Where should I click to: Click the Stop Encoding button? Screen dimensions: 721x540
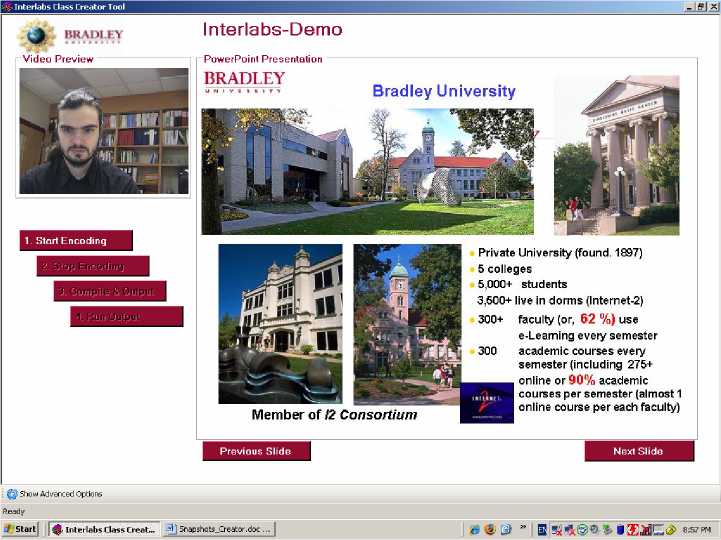(93, 266)
